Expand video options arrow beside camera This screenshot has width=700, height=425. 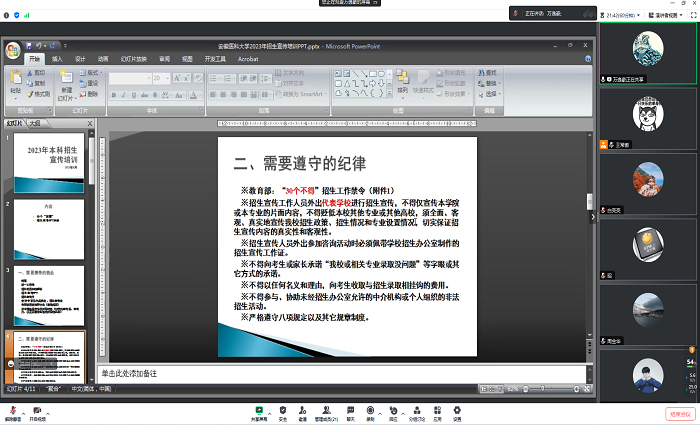pos(48,409)
